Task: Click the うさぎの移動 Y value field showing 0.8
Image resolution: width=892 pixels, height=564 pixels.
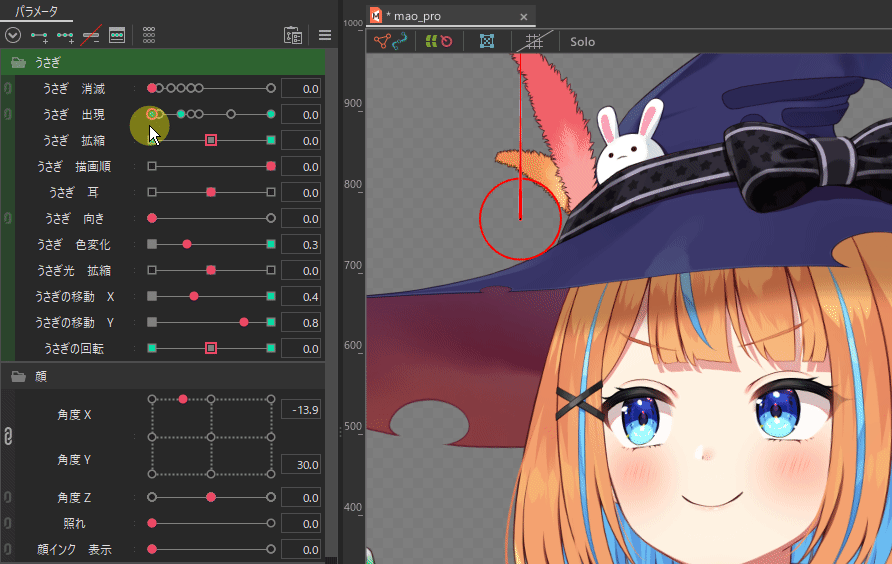Action: [301, 323]
